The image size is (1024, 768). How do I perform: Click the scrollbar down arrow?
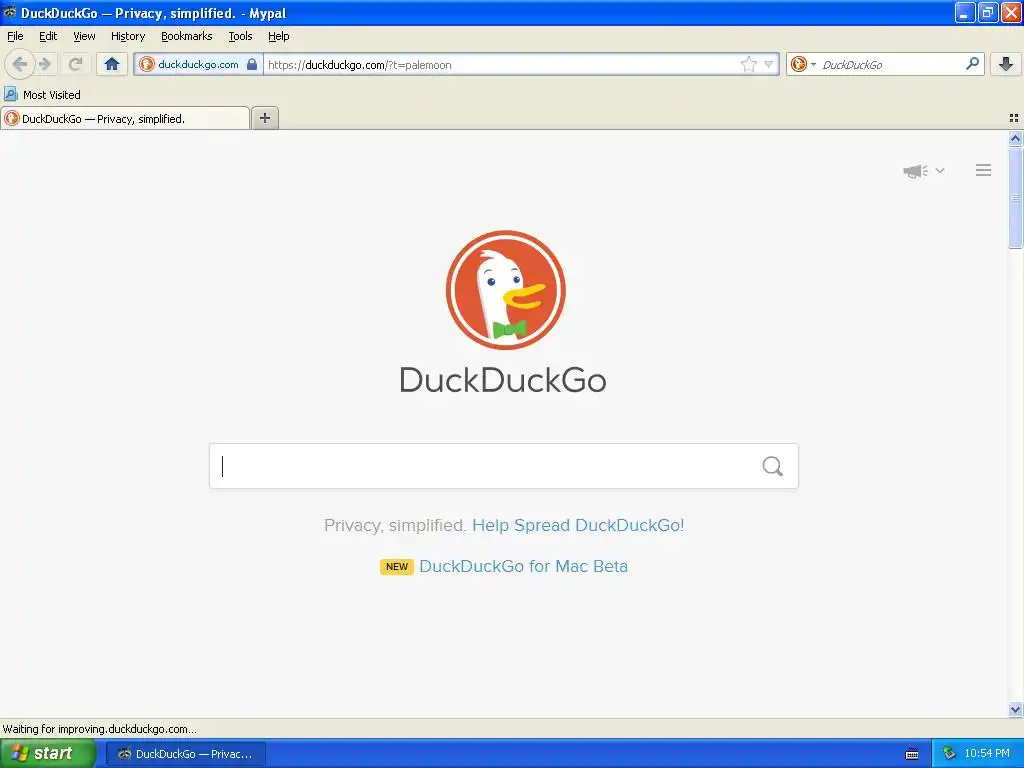point(1015,709)
